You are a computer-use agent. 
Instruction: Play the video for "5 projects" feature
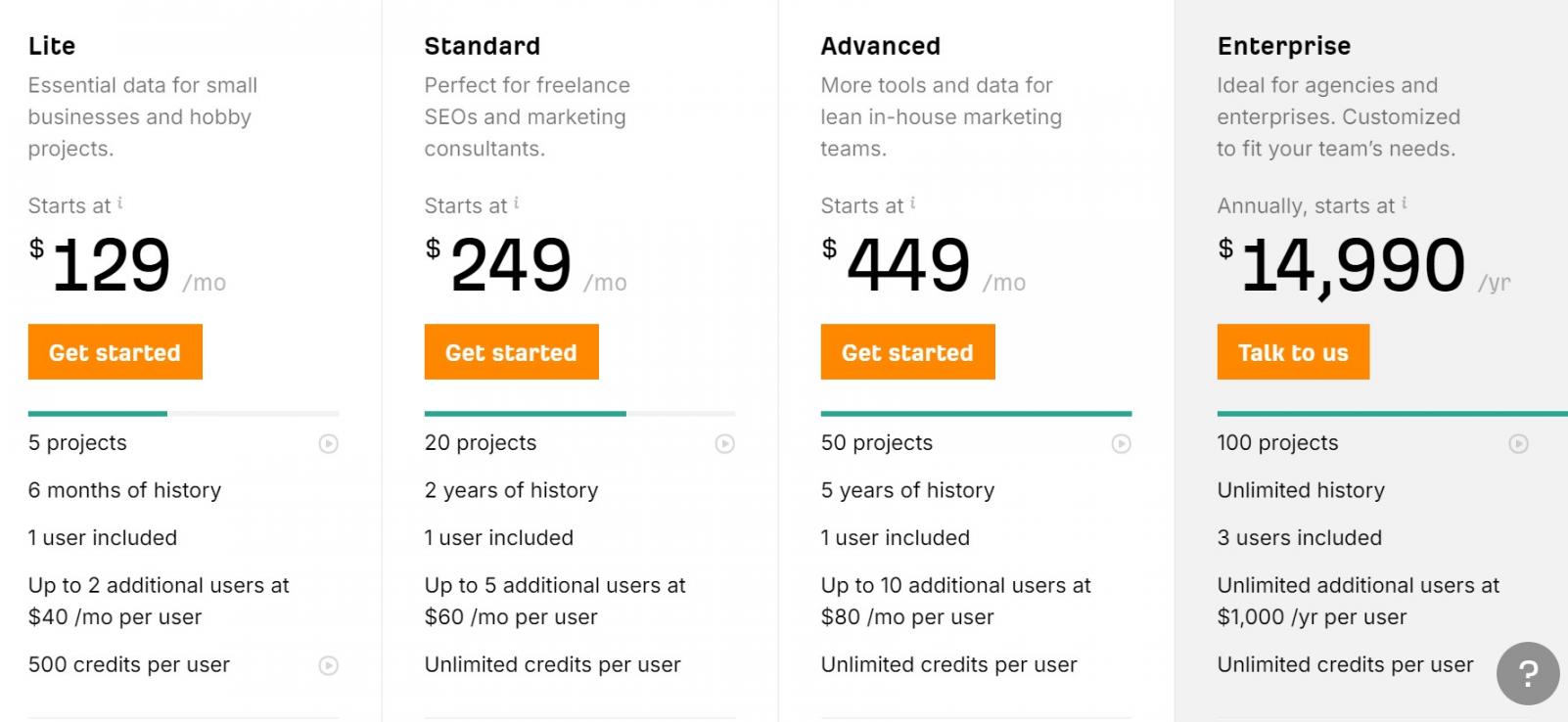tap(329, 444)
